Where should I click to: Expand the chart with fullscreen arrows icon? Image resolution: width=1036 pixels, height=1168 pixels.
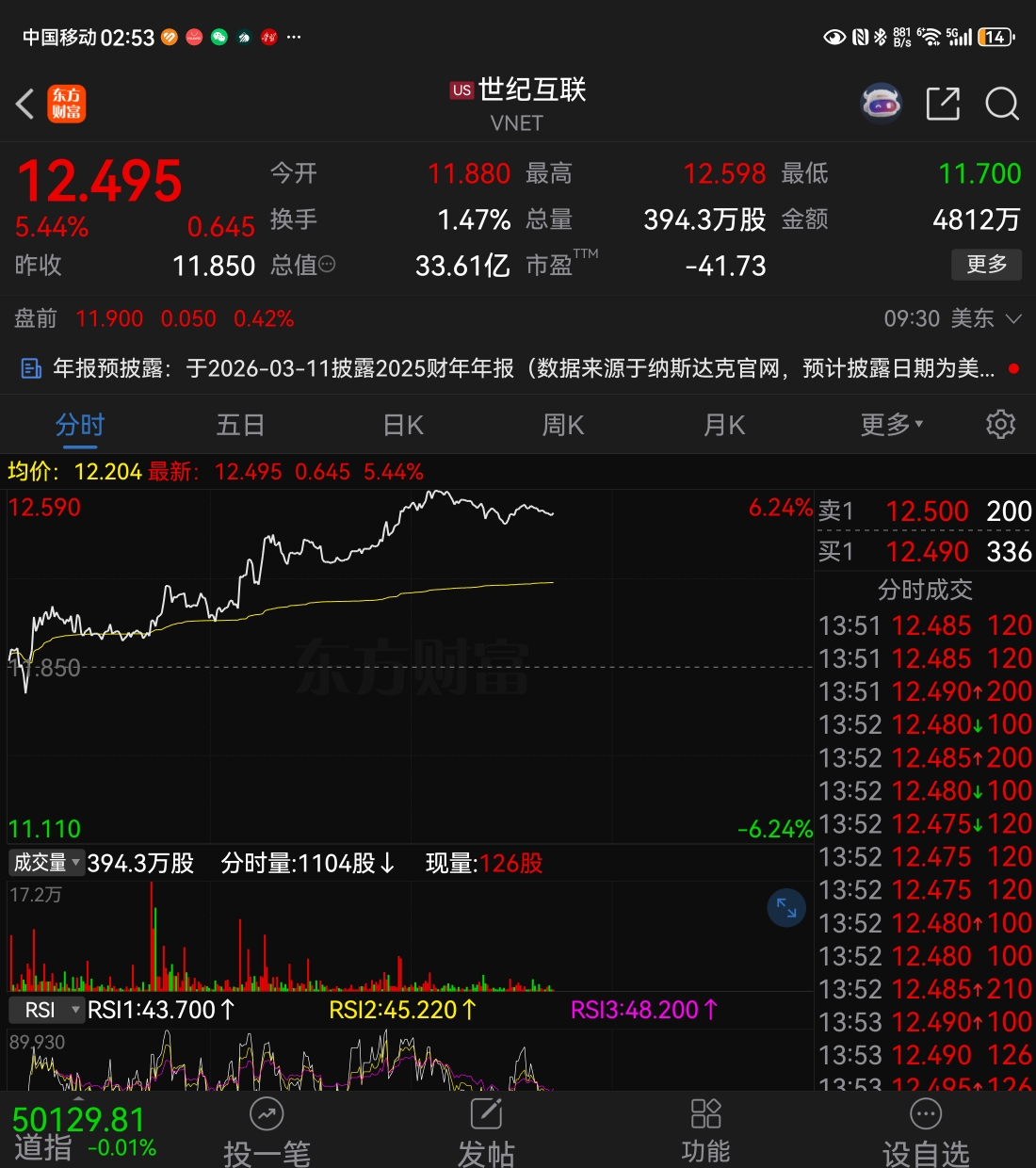click(786, 909)
